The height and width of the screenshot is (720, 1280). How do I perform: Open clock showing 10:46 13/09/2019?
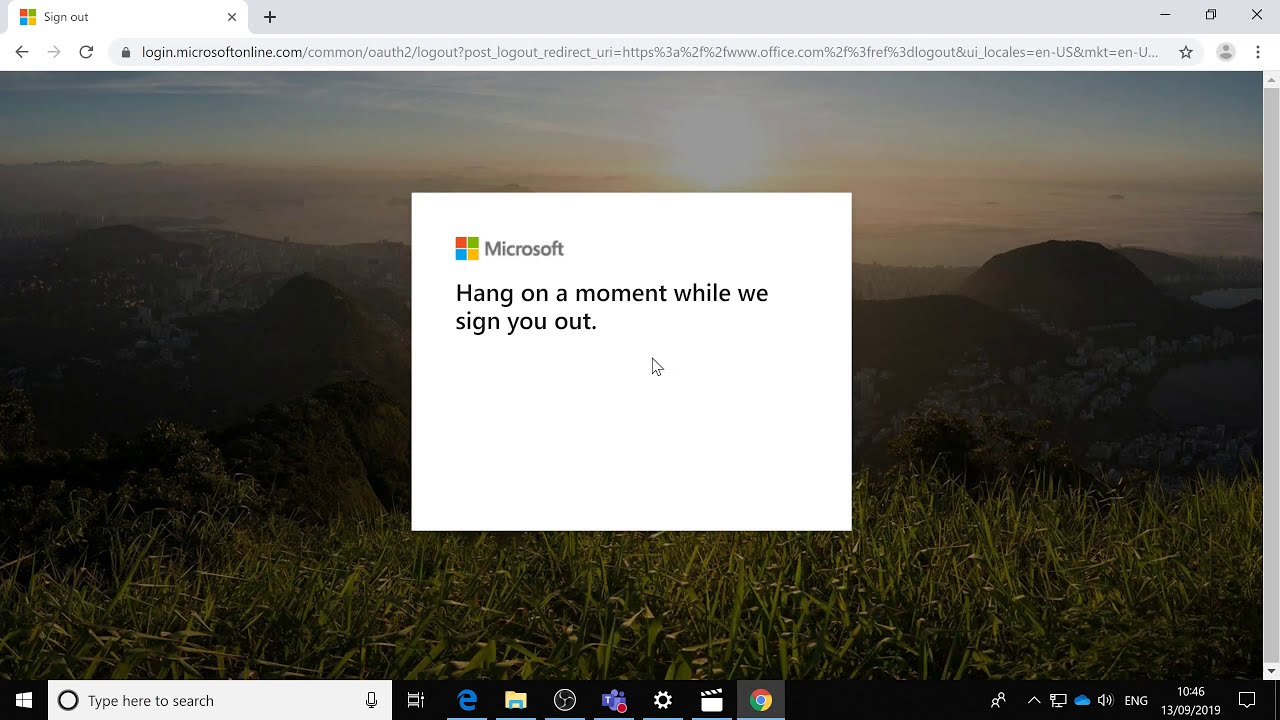click(1190, 700)
